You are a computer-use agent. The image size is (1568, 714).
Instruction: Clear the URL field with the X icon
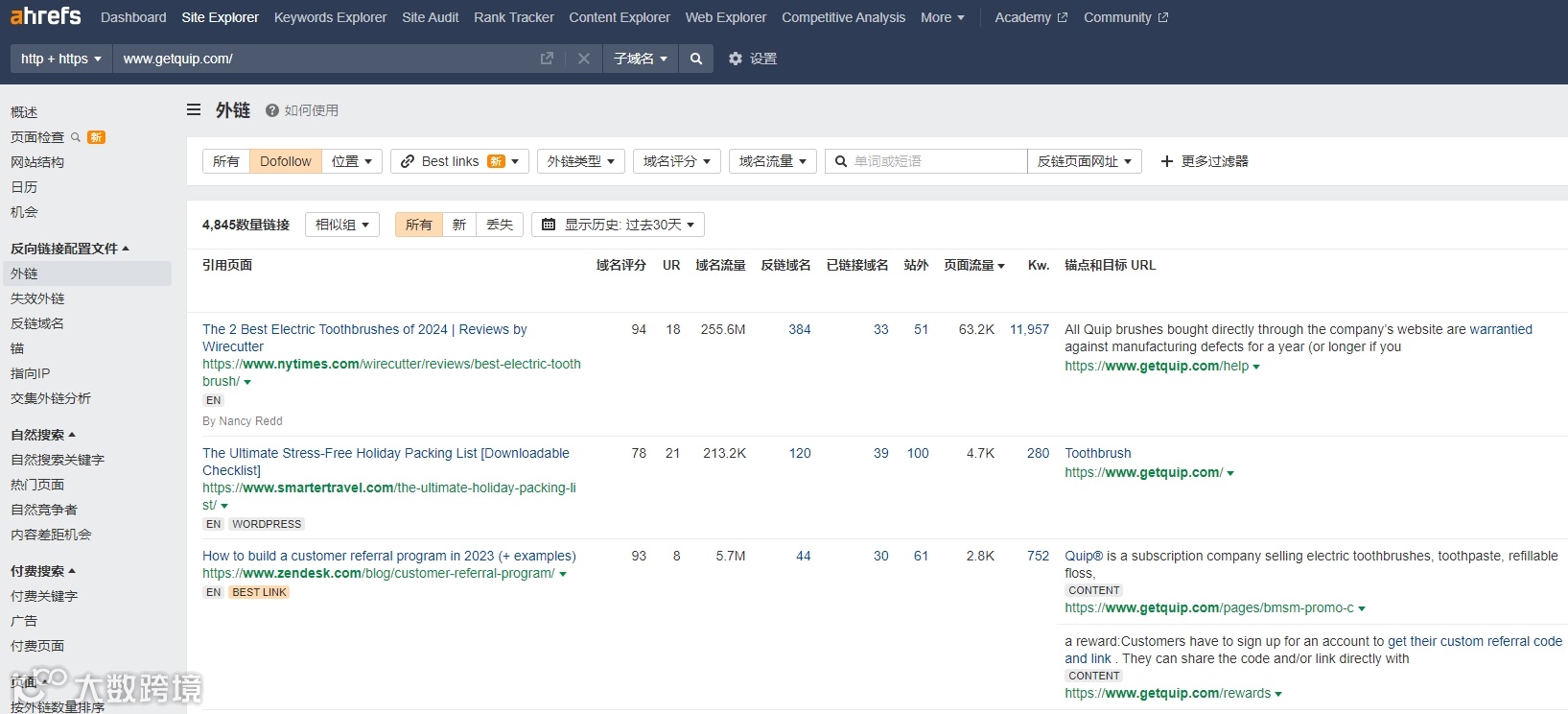(583, 59)
